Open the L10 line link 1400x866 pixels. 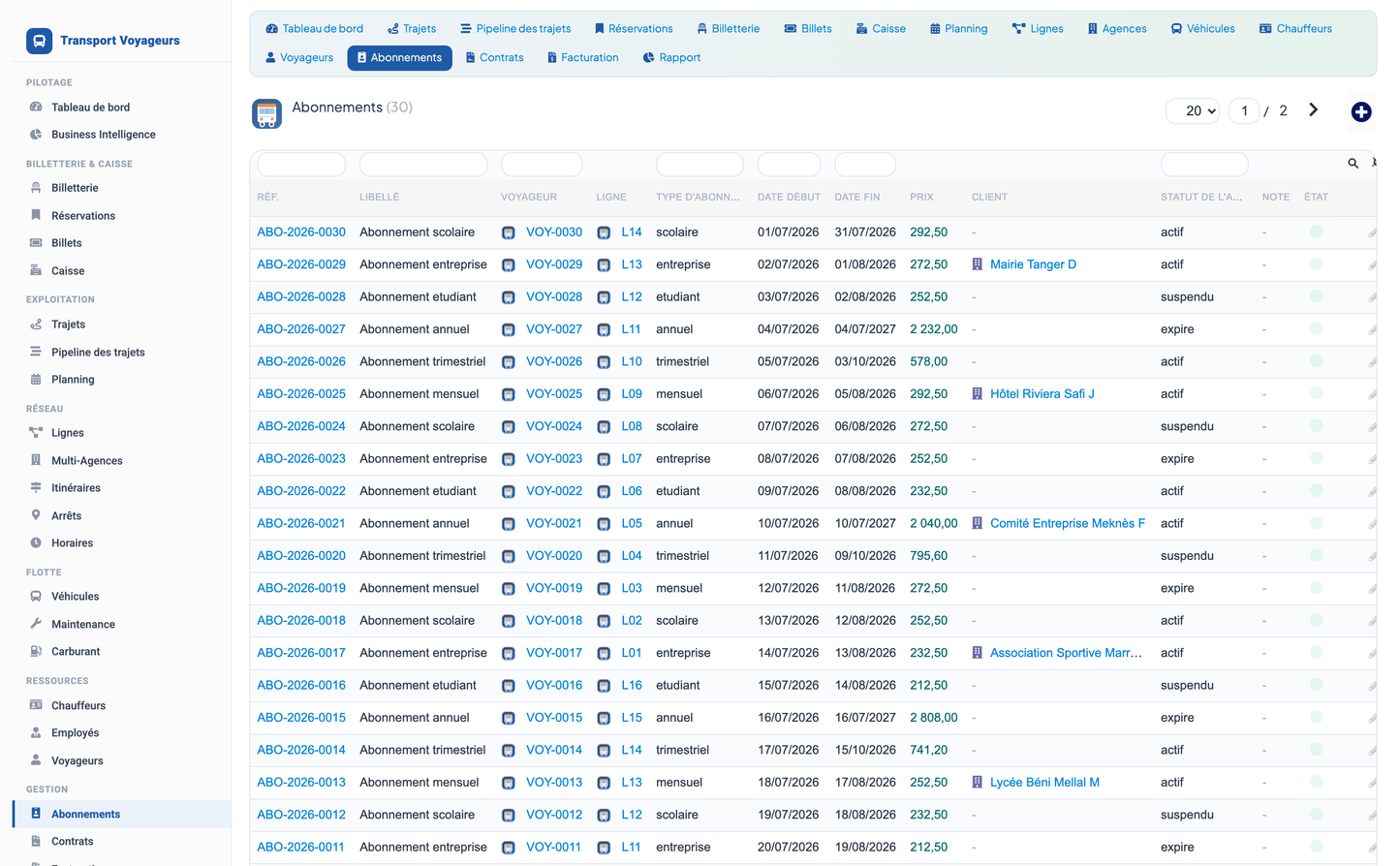coord(632,362)
